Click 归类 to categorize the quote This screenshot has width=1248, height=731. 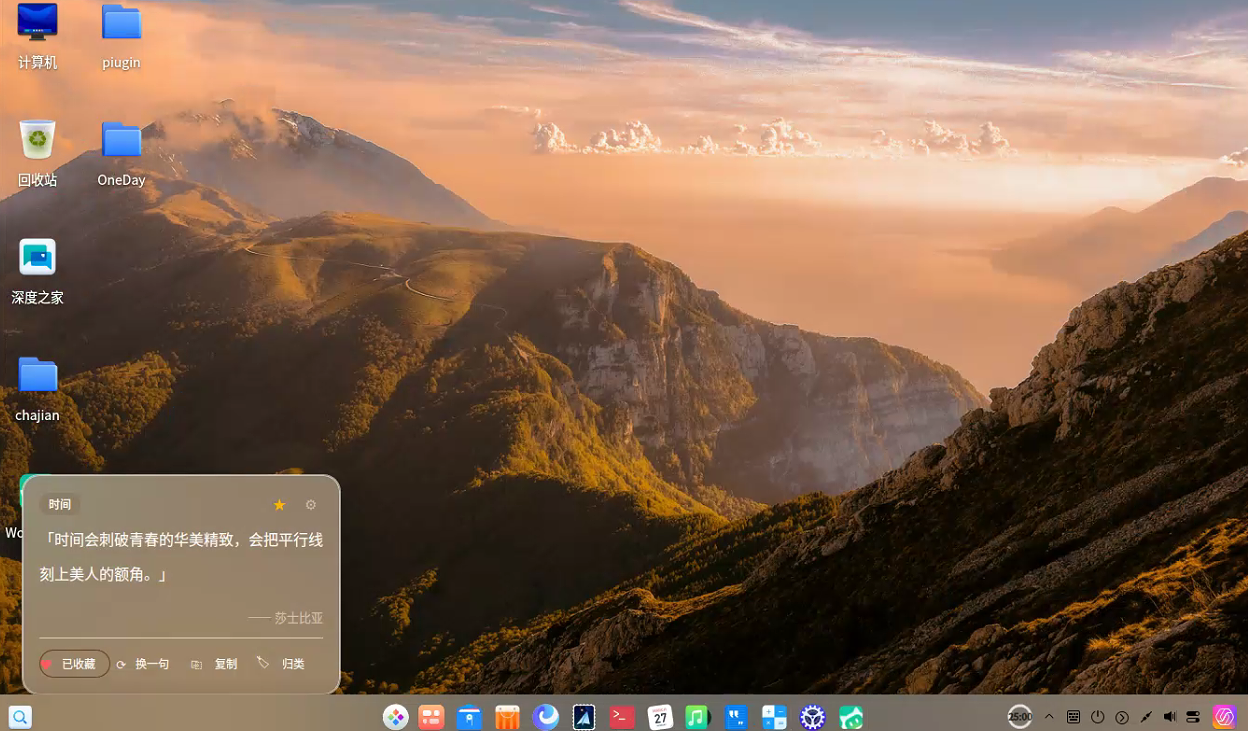click(x=281, y=663)
